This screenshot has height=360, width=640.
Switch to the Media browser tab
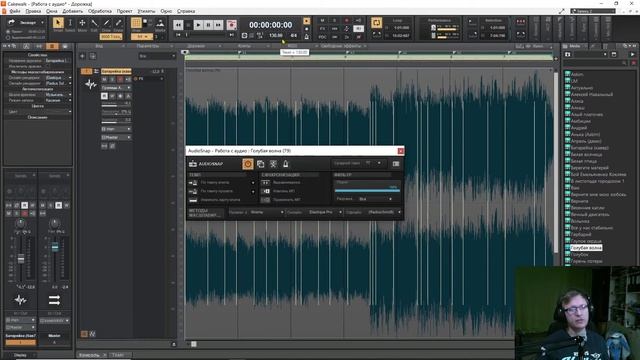click(574, 46)
